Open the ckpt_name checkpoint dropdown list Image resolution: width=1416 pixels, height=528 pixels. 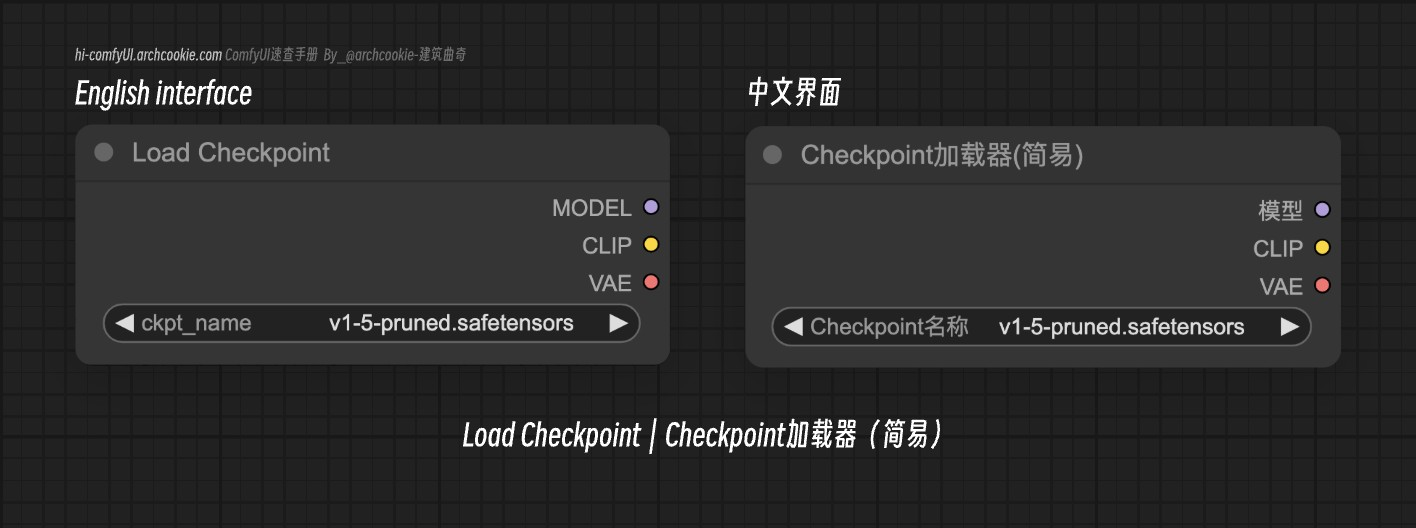(x=371, y=323)
